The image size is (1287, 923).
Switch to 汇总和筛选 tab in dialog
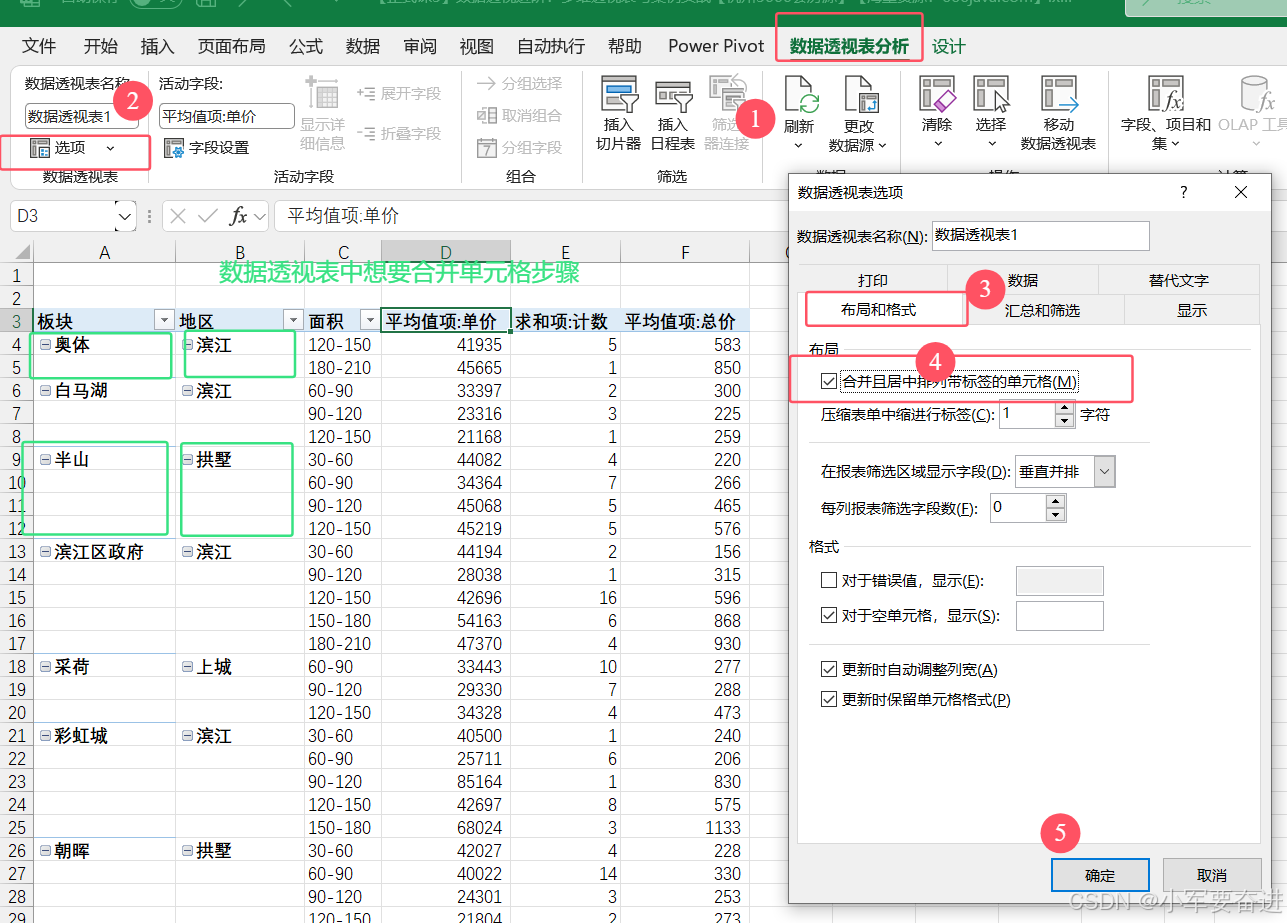click(1042, 310)
